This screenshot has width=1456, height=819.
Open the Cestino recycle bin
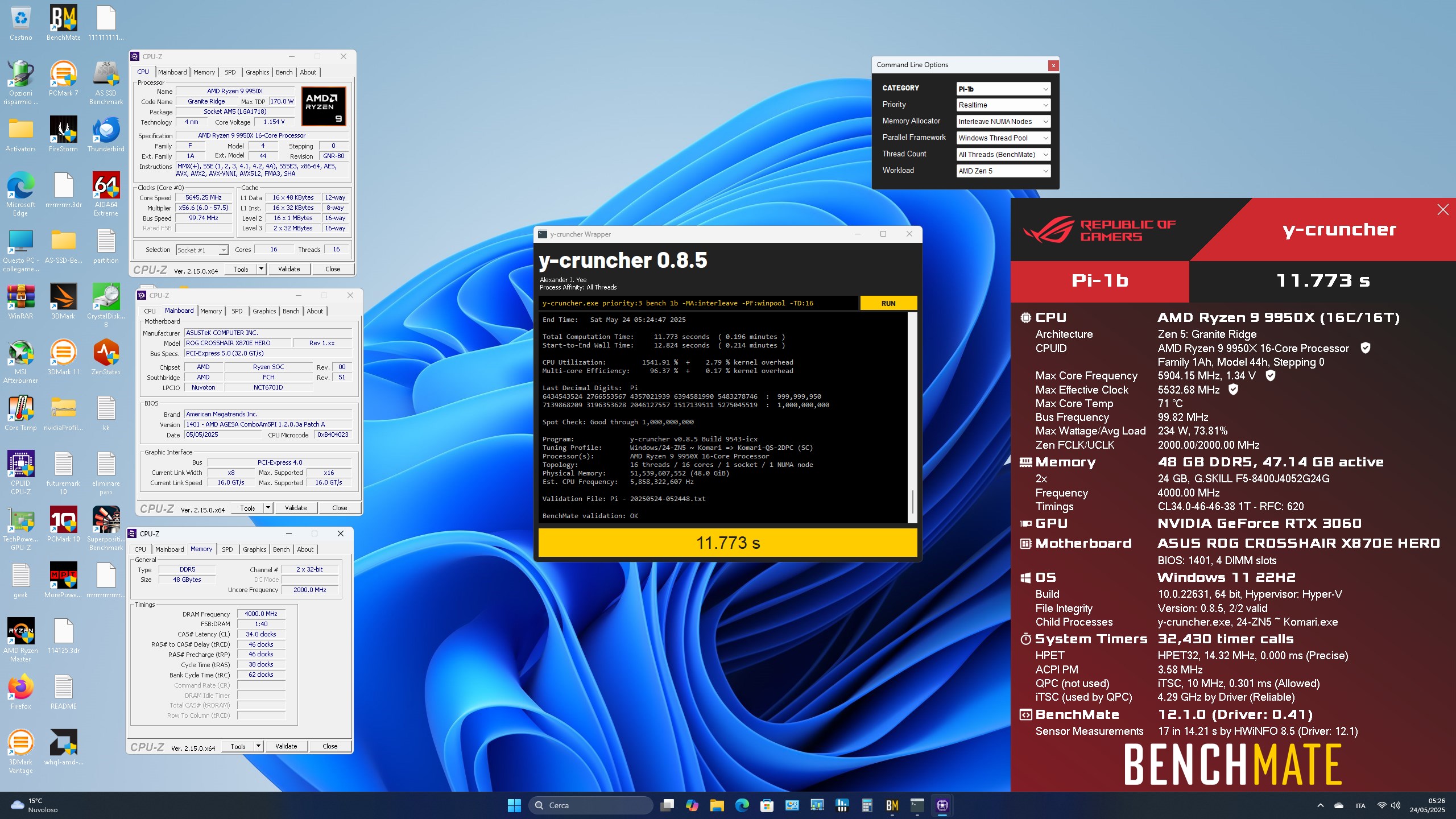click(20, 23)
